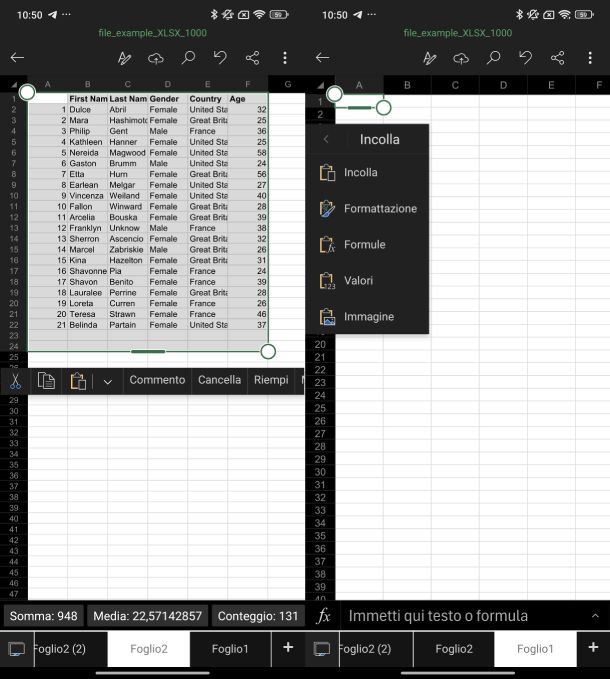Add new sheet on left screen
Screen dimensions: 610x679
[288, 648]
